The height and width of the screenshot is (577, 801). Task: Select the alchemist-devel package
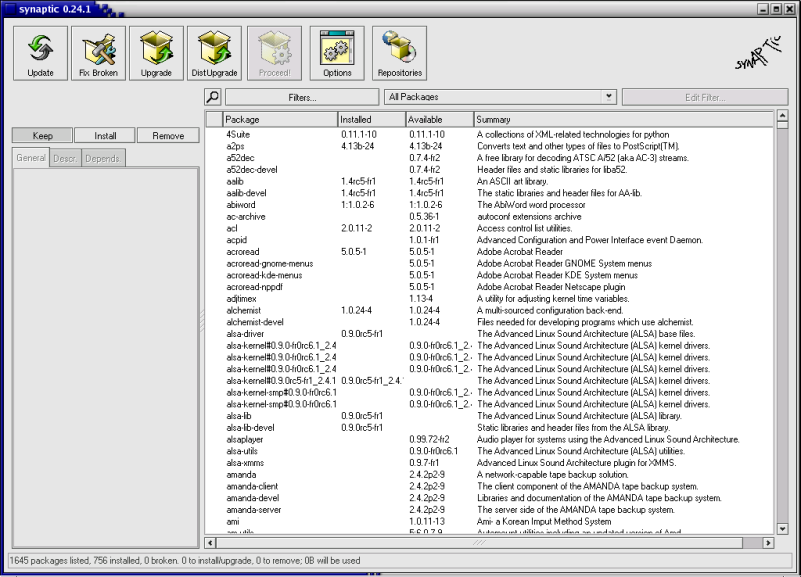489,322
